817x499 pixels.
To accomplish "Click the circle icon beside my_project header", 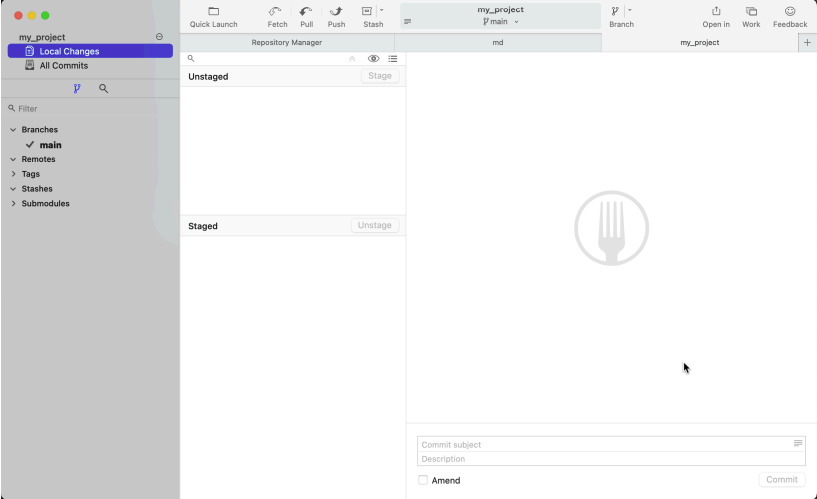I will click(x=159, y=37).
